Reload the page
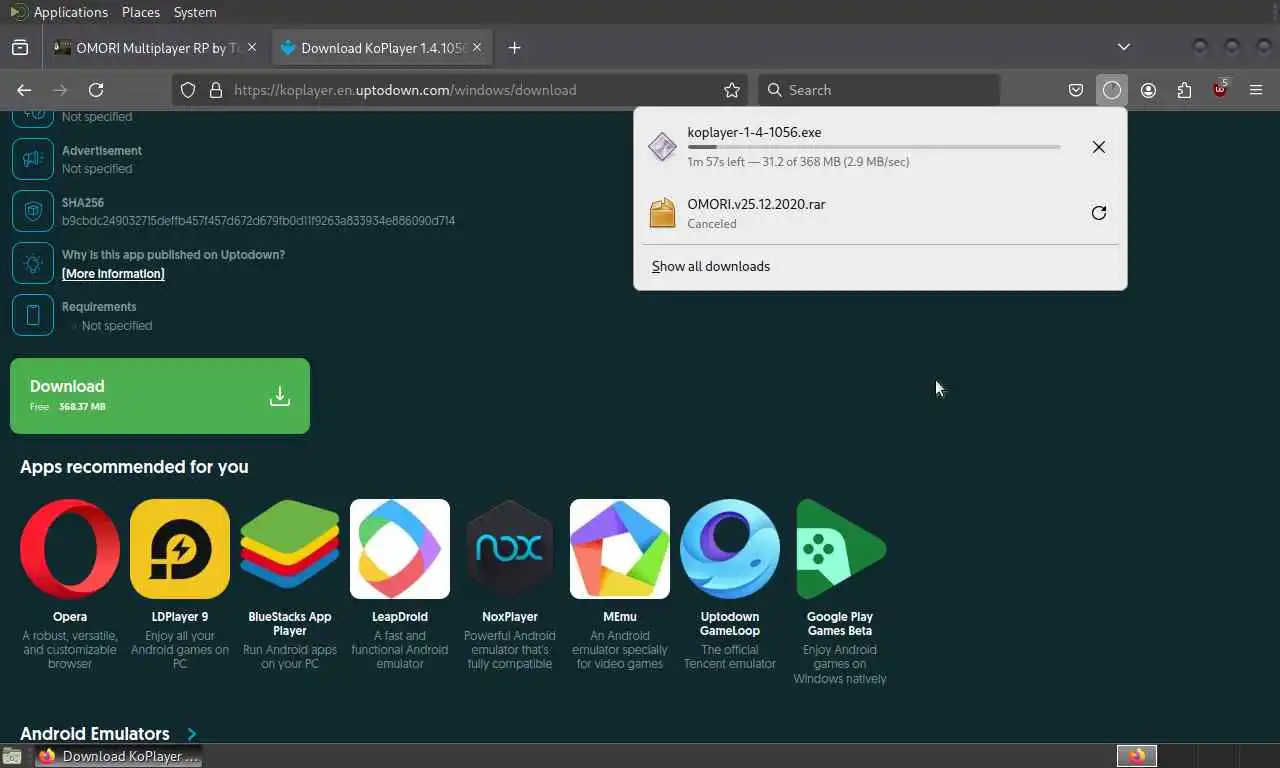Image resolution: width=1280 pixels, height=768 pixels. point(96,90)
